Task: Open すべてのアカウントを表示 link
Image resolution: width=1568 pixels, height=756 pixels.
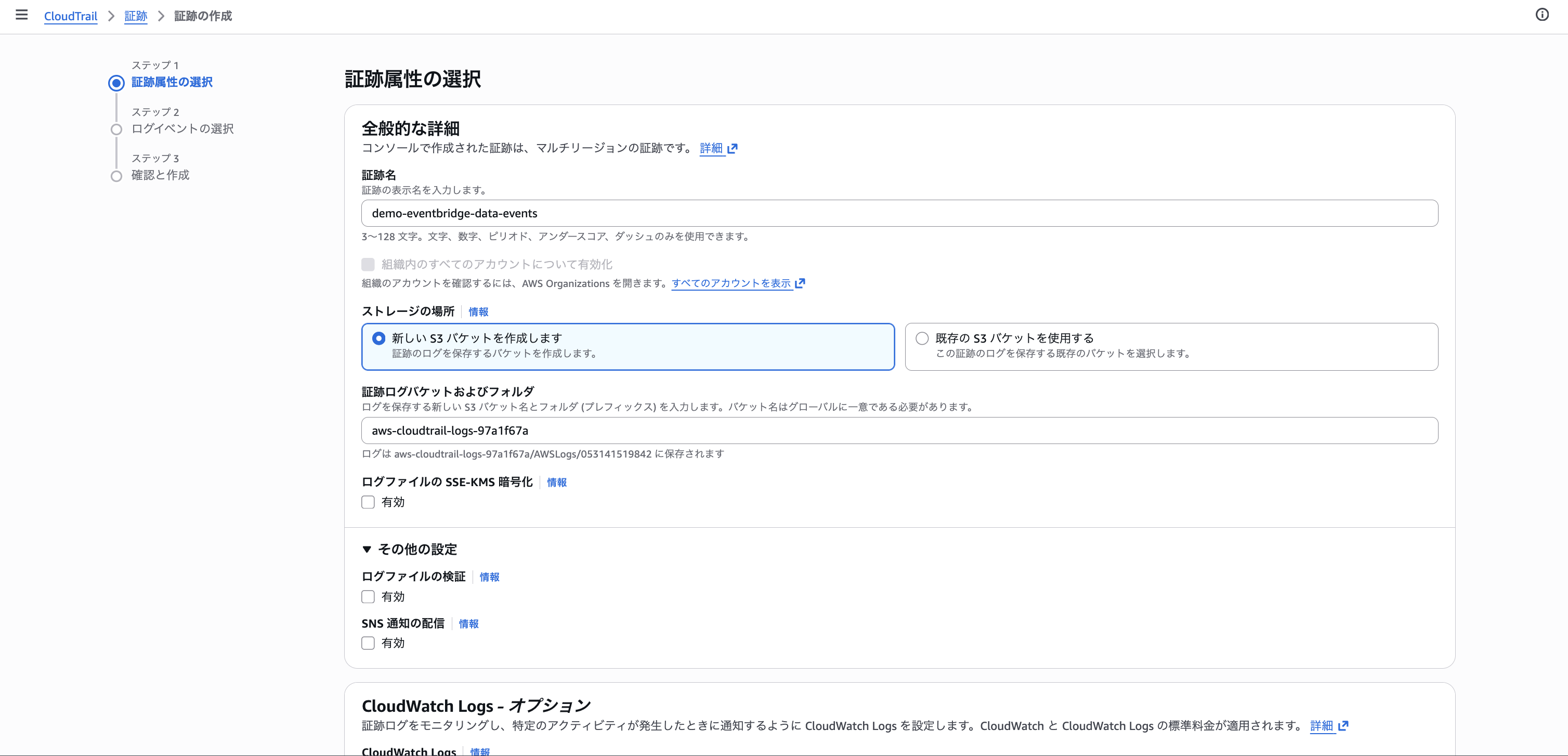Action: click(731, 283)
